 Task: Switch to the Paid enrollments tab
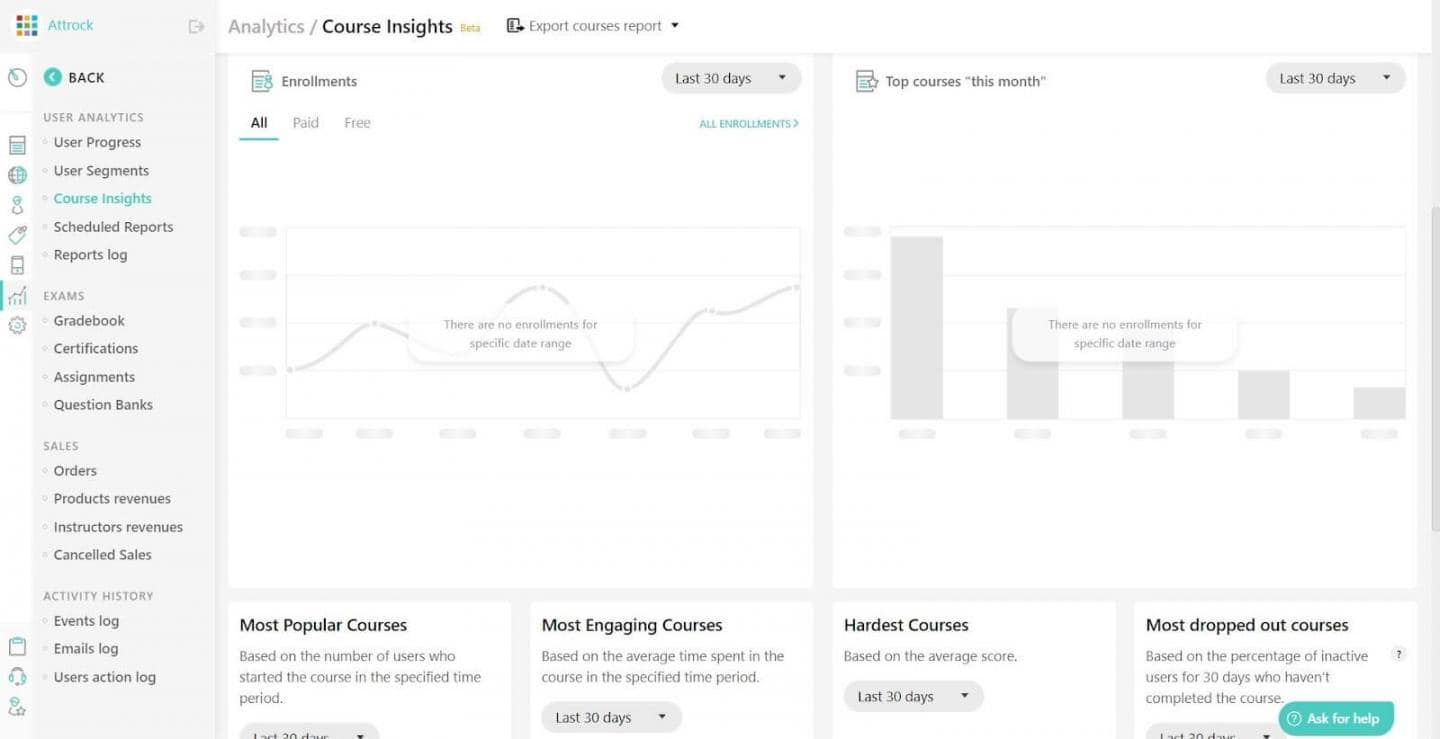point(306,123)
